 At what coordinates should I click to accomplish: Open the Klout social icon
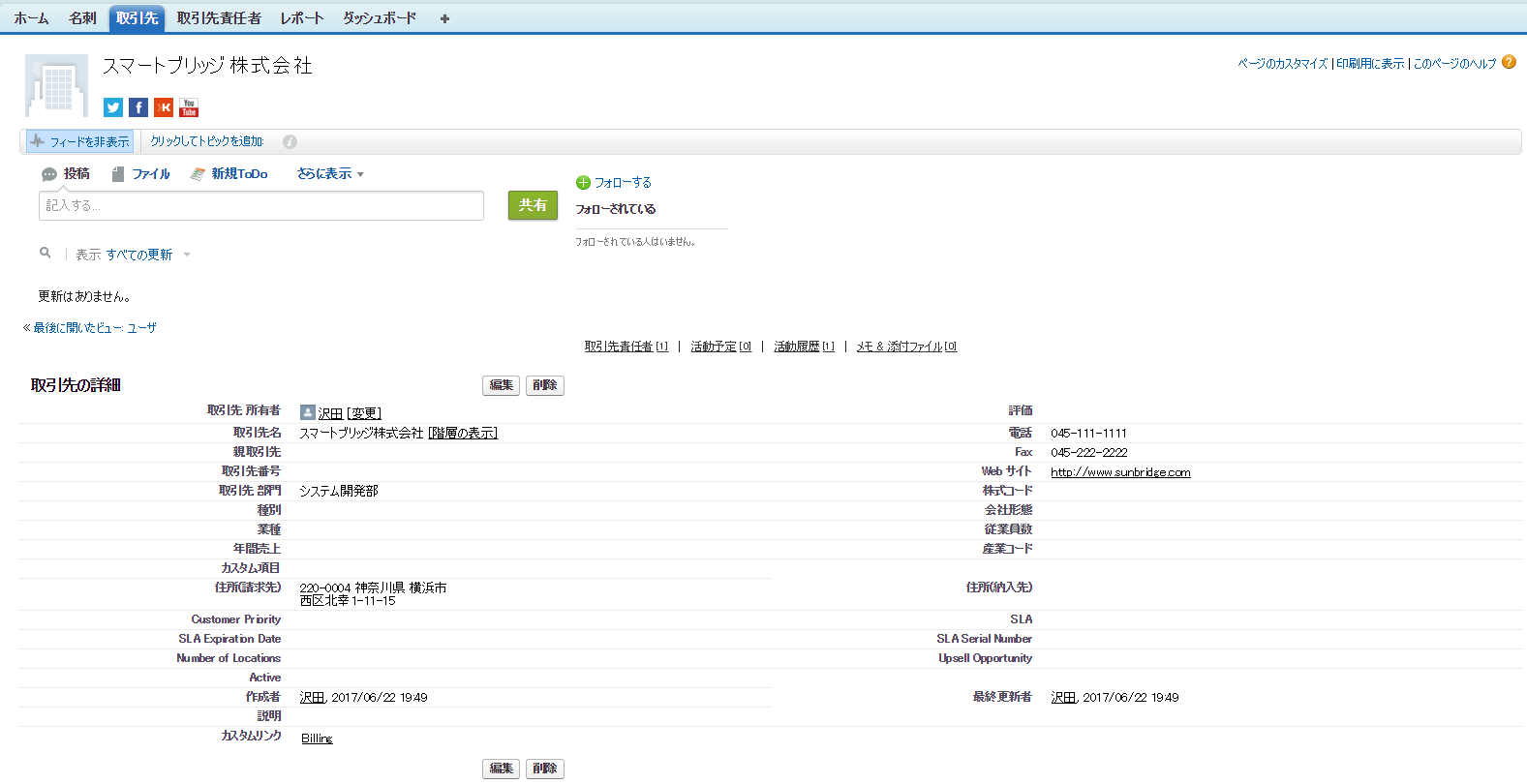(x=164, y=107)
